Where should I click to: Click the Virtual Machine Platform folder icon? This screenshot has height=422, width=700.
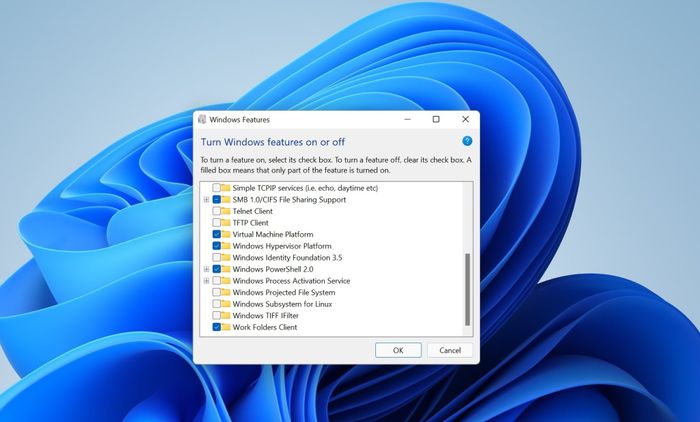pos(226,234)
